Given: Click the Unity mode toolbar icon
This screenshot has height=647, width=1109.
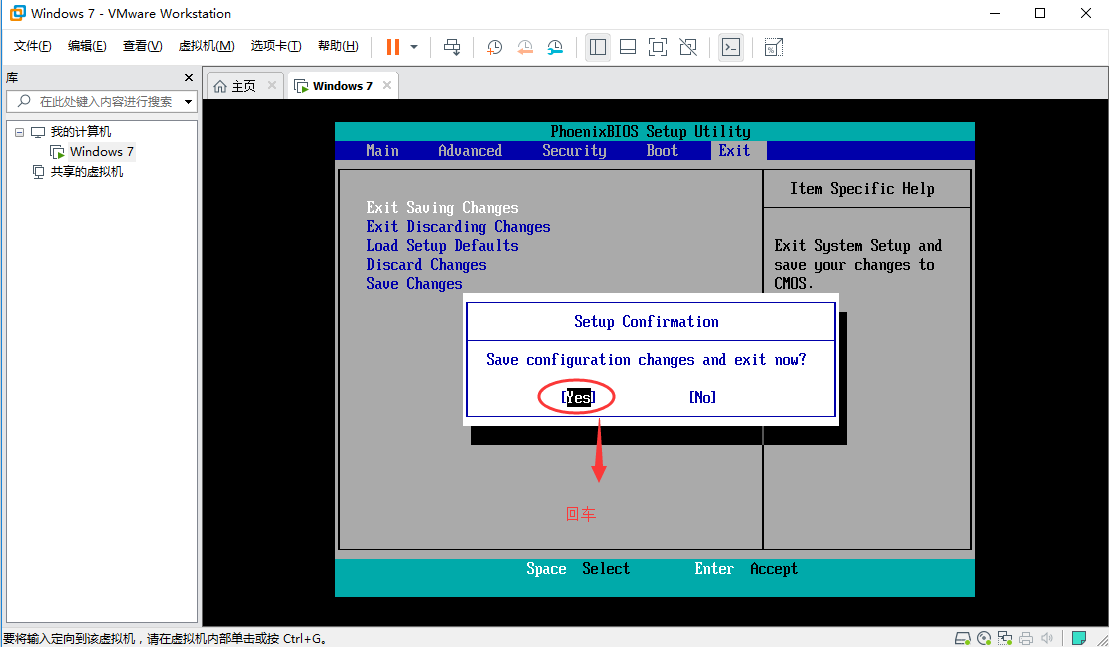Looking at the screenshot, I should point(688,47).
